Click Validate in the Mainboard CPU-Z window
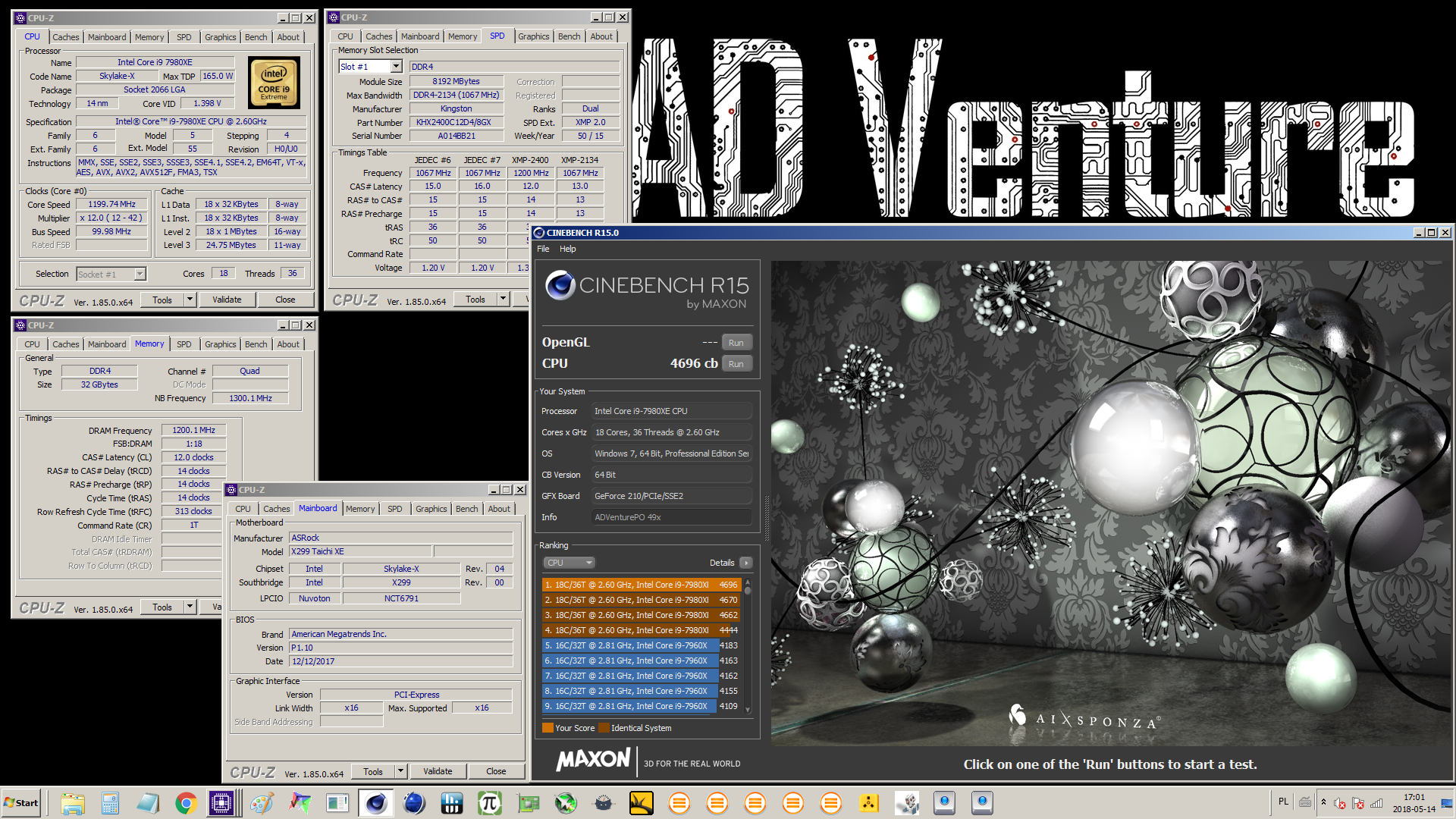Screen dimensions: 1456x819 438,771
